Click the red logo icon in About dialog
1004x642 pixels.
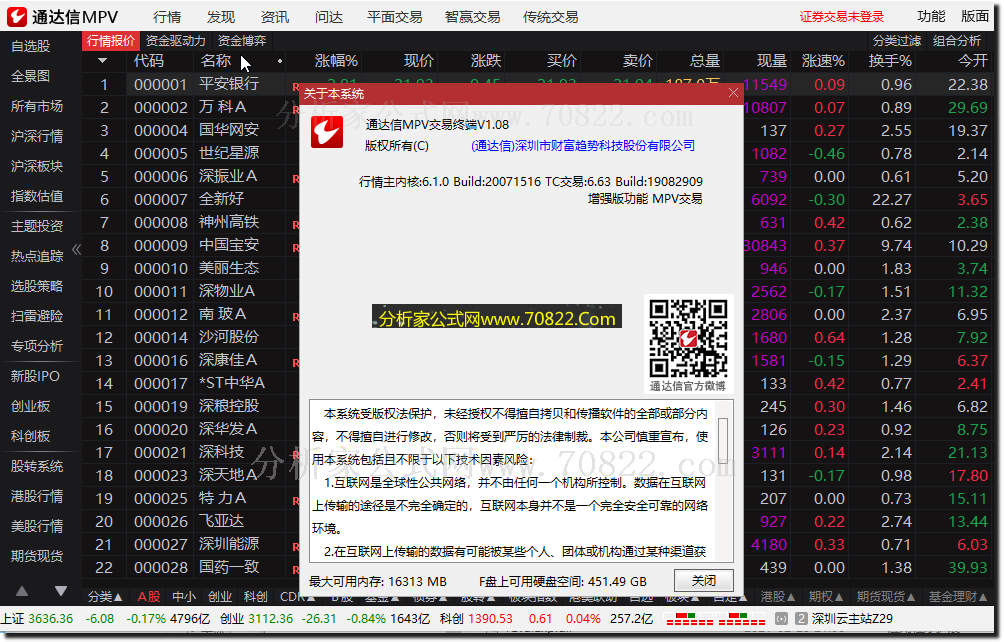point(327,132)
